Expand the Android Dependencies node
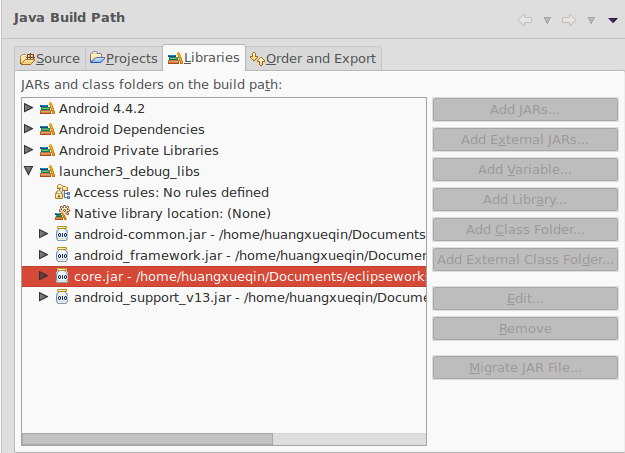The width and height of the screenshot is (625, 453). [28, 128]
